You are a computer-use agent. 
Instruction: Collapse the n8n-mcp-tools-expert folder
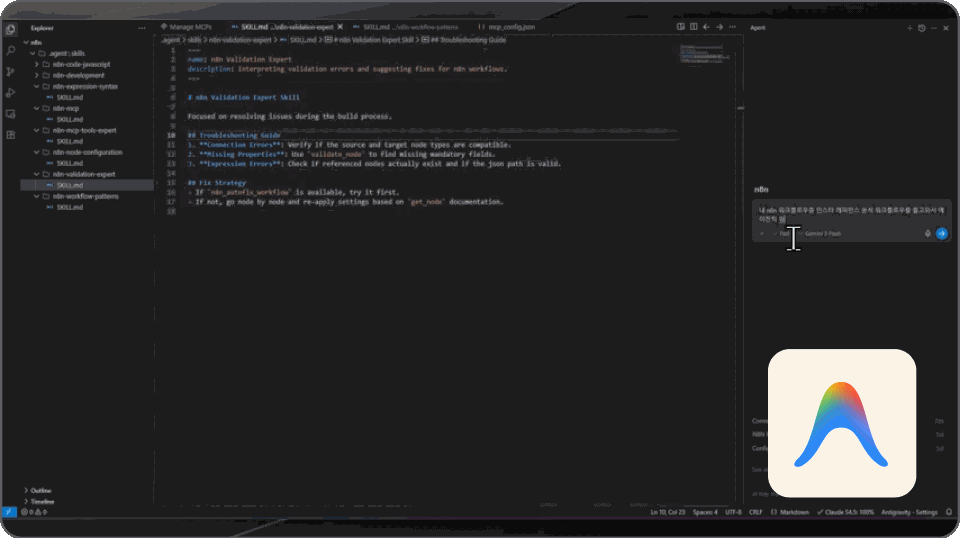coord(37,130)
